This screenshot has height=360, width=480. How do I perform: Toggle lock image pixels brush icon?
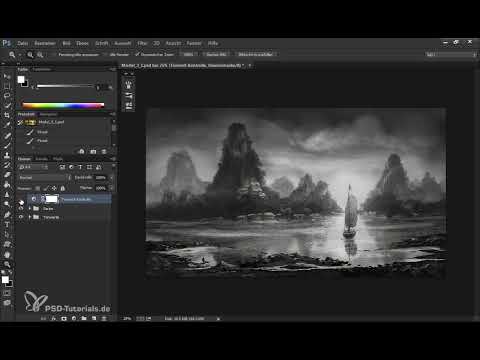tap(46, 188)
